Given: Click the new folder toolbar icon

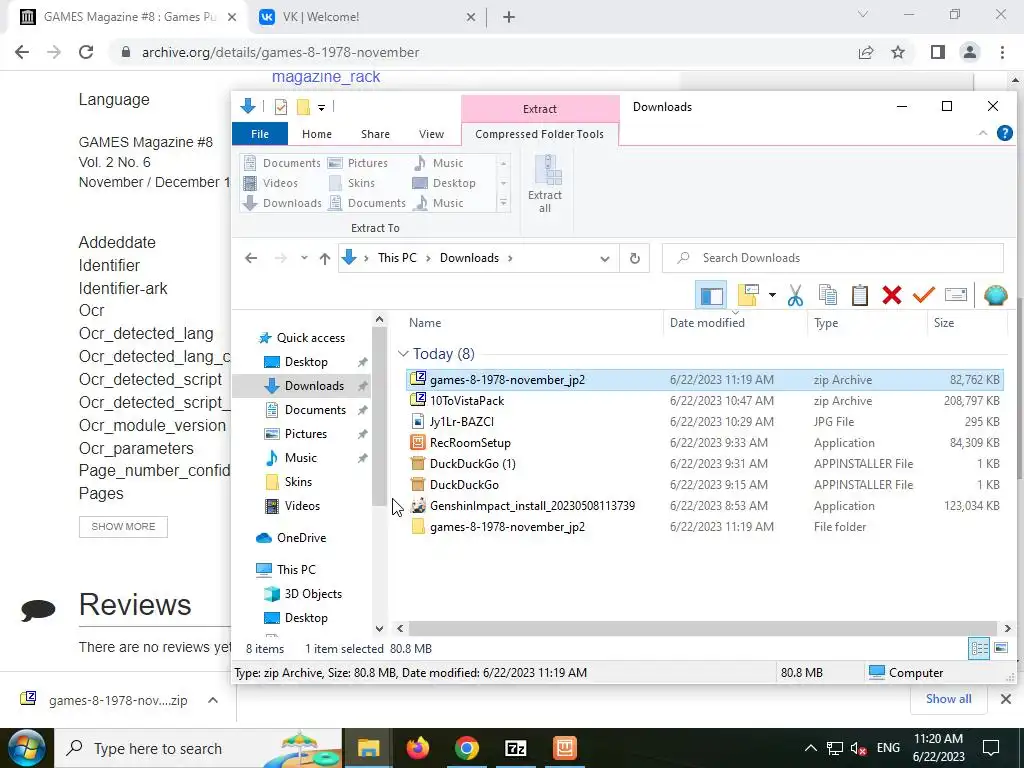Looking at the screenshot, I should [x=748, y=295].
